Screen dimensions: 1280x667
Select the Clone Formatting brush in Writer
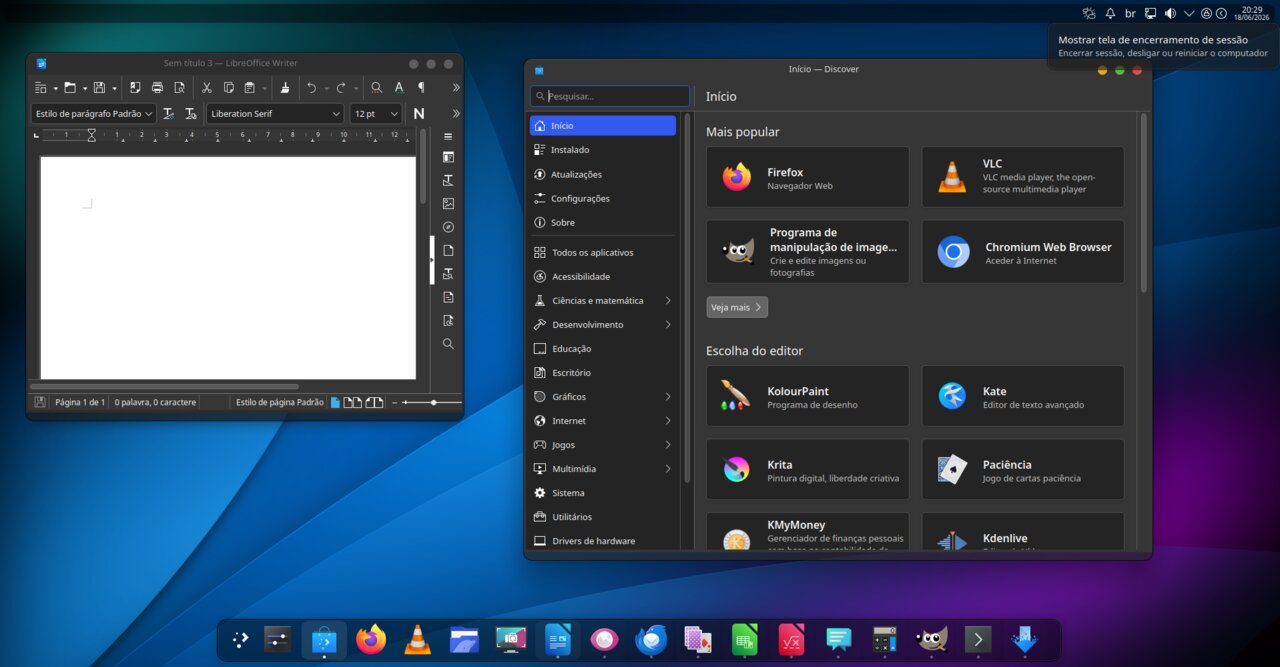click(x=285, y=88)
